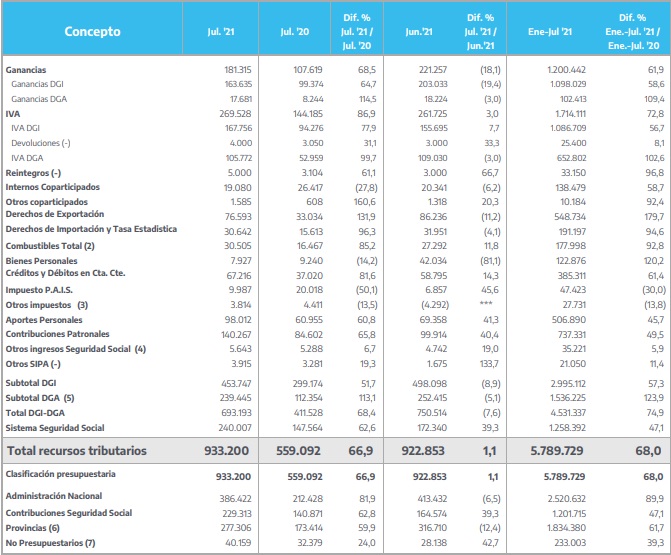Select the 'Ganancias' row label
671x555 pixels.
(x=26, y=70)
